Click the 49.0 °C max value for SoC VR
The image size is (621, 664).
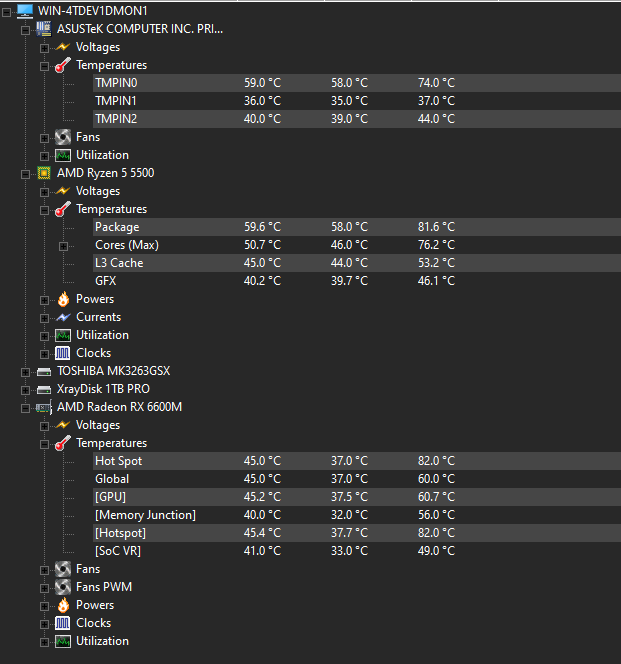click(x=436, y=551)
